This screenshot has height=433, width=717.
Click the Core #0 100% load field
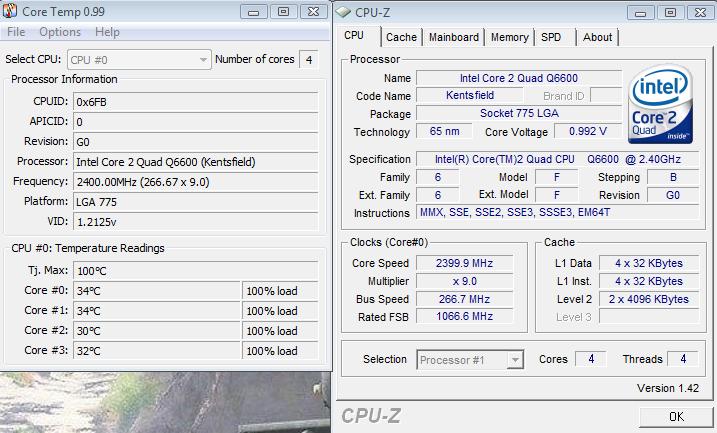[x=280, y=291]
